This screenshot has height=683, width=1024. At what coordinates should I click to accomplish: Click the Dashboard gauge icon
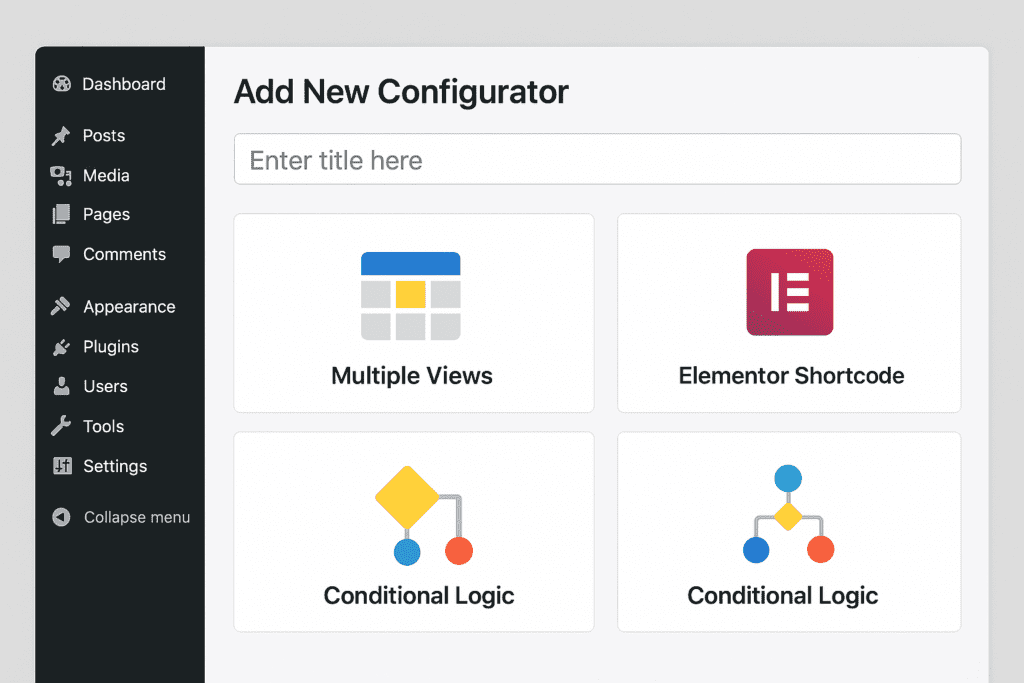click(x=62, y=85)
